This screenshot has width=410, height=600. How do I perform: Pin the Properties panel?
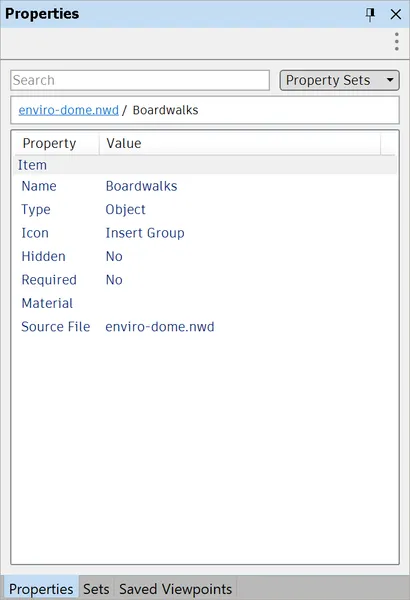click(x=370, y=14)
